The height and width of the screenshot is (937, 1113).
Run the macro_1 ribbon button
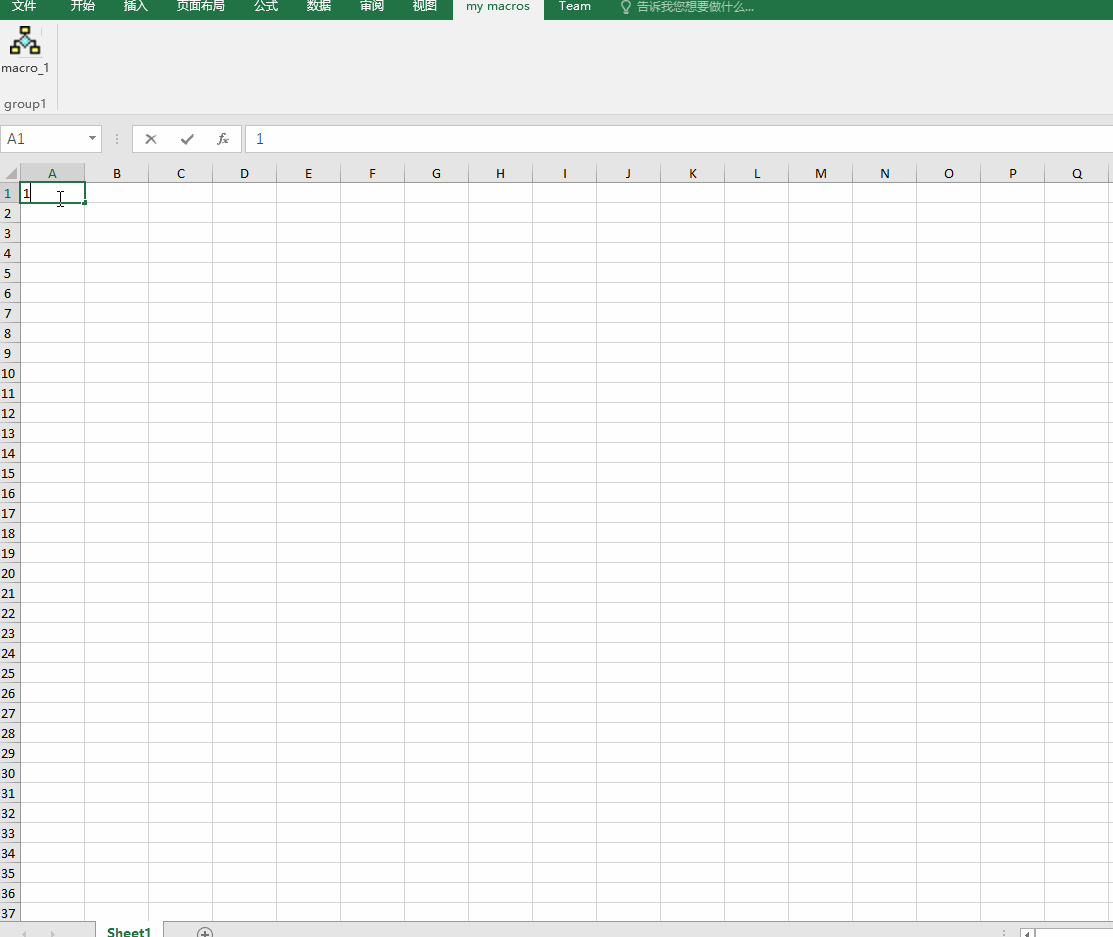click(26, 50)
